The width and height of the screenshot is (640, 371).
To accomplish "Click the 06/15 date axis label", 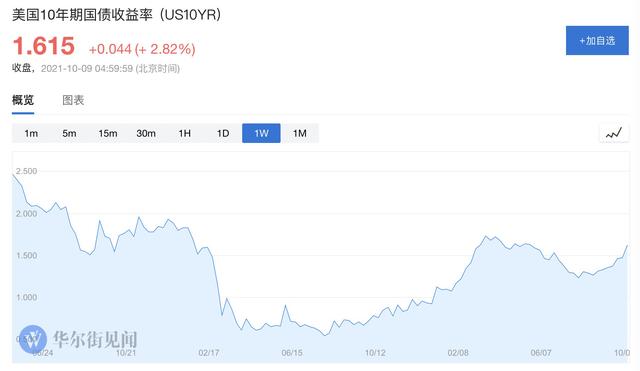I will coord(292,353).
